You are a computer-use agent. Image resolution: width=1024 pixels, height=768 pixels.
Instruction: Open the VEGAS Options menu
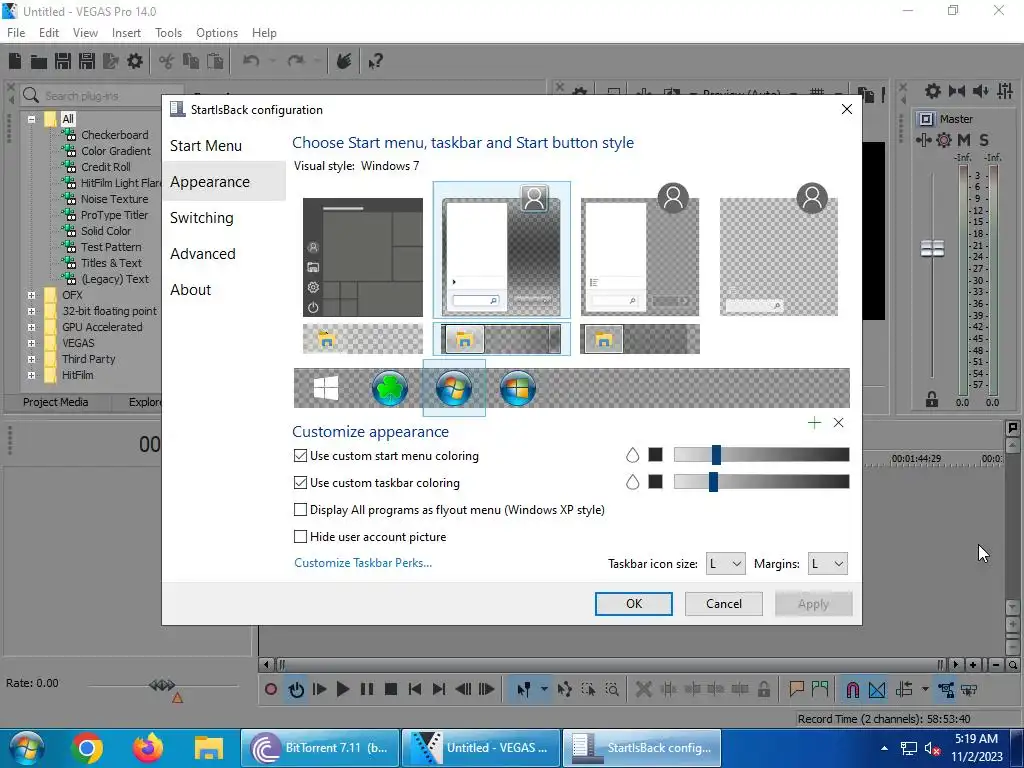click(217, 33)
